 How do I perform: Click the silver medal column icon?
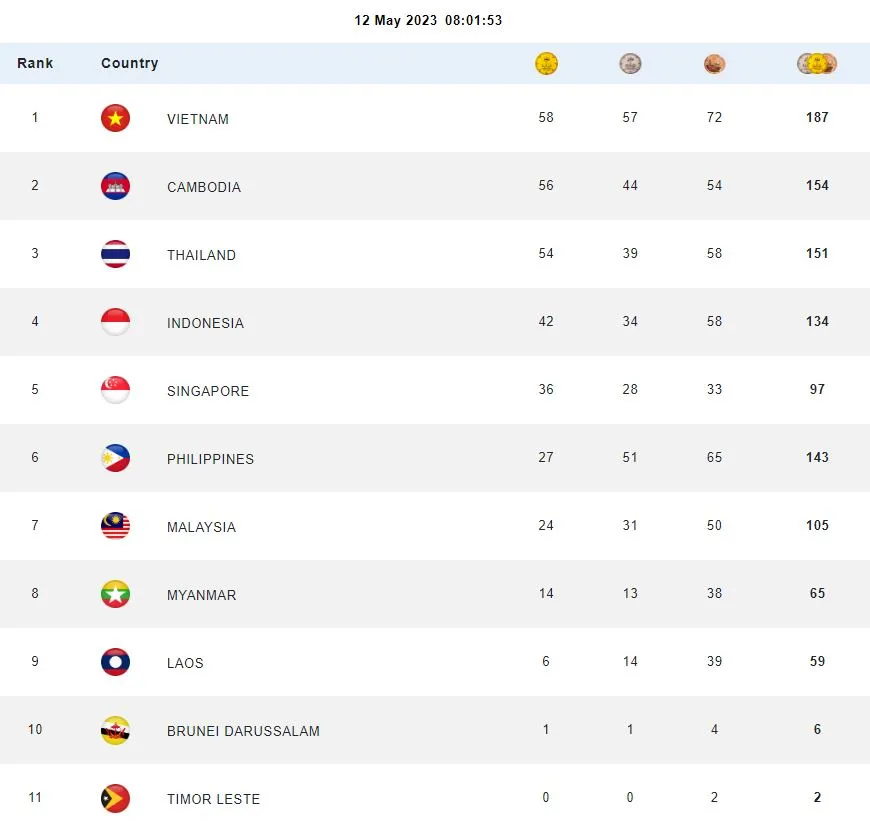click(630, 64)
